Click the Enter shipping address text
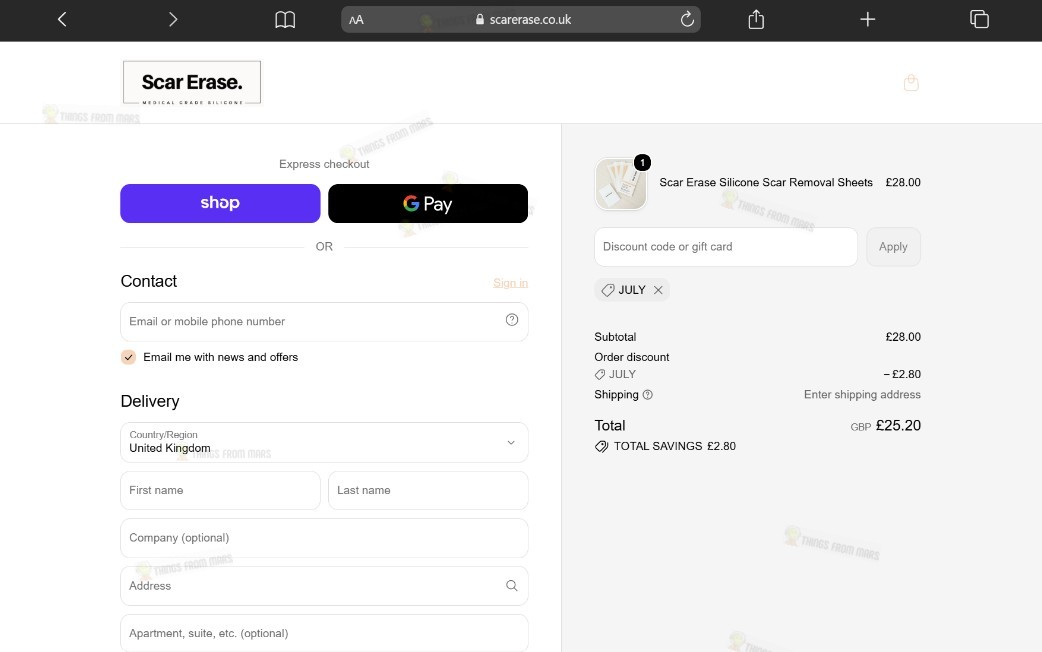The image size is (1042, 652). click(862, 395)
